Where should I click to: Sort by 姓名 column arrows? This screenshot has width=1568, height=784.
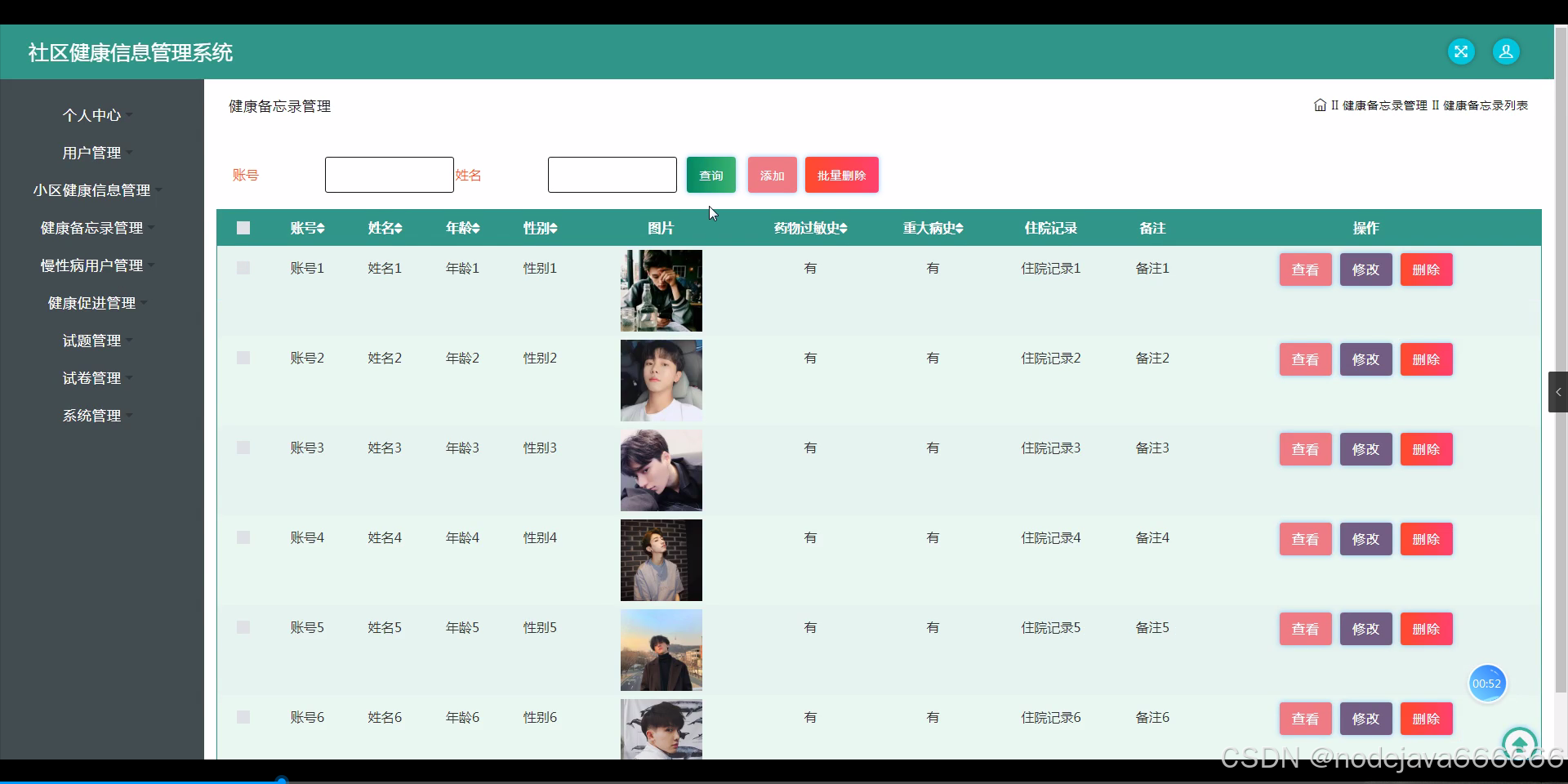coord(398,229)
